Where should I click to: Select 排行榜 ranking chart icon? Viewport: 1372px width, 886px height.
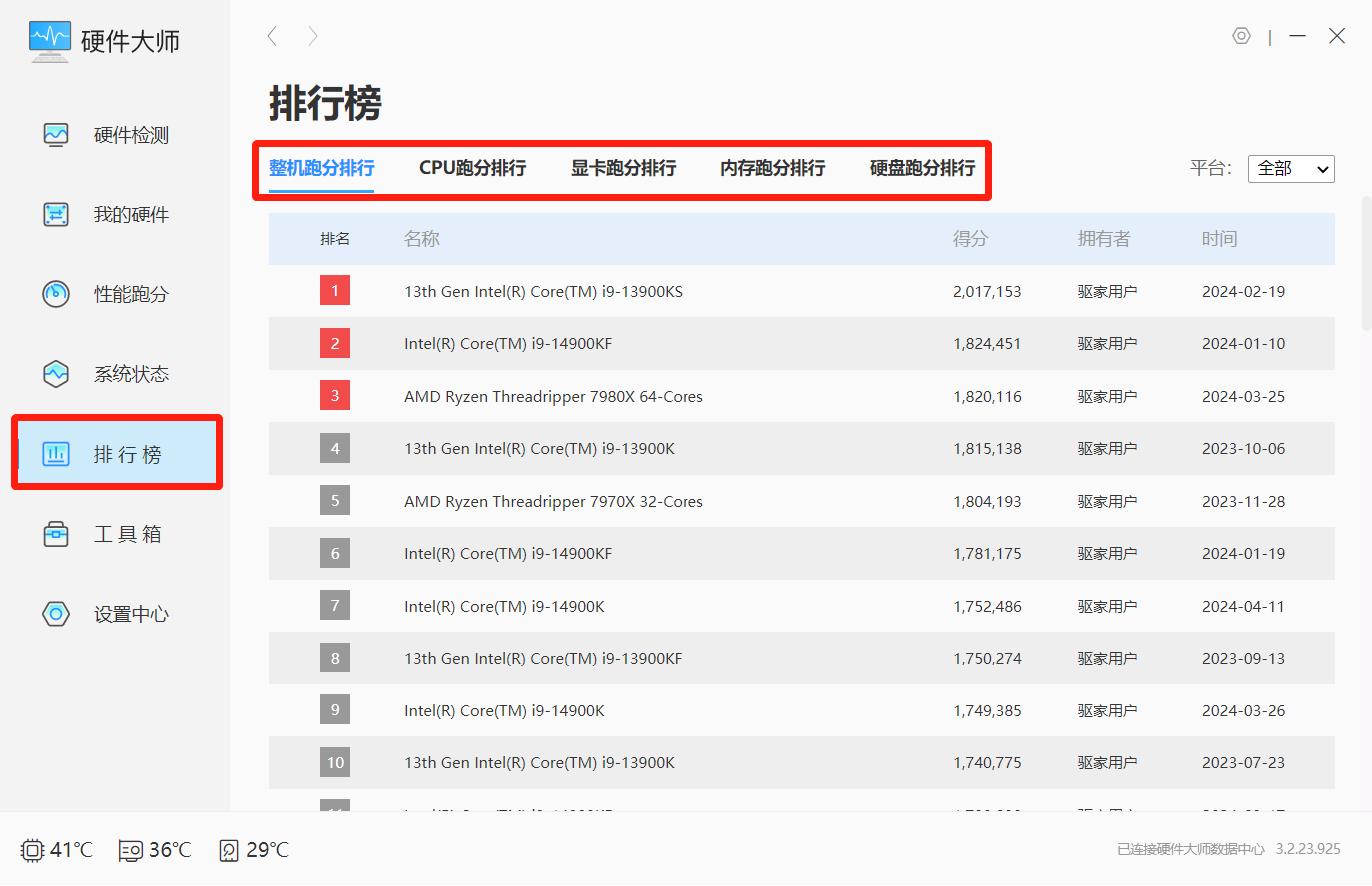[56, 454]
